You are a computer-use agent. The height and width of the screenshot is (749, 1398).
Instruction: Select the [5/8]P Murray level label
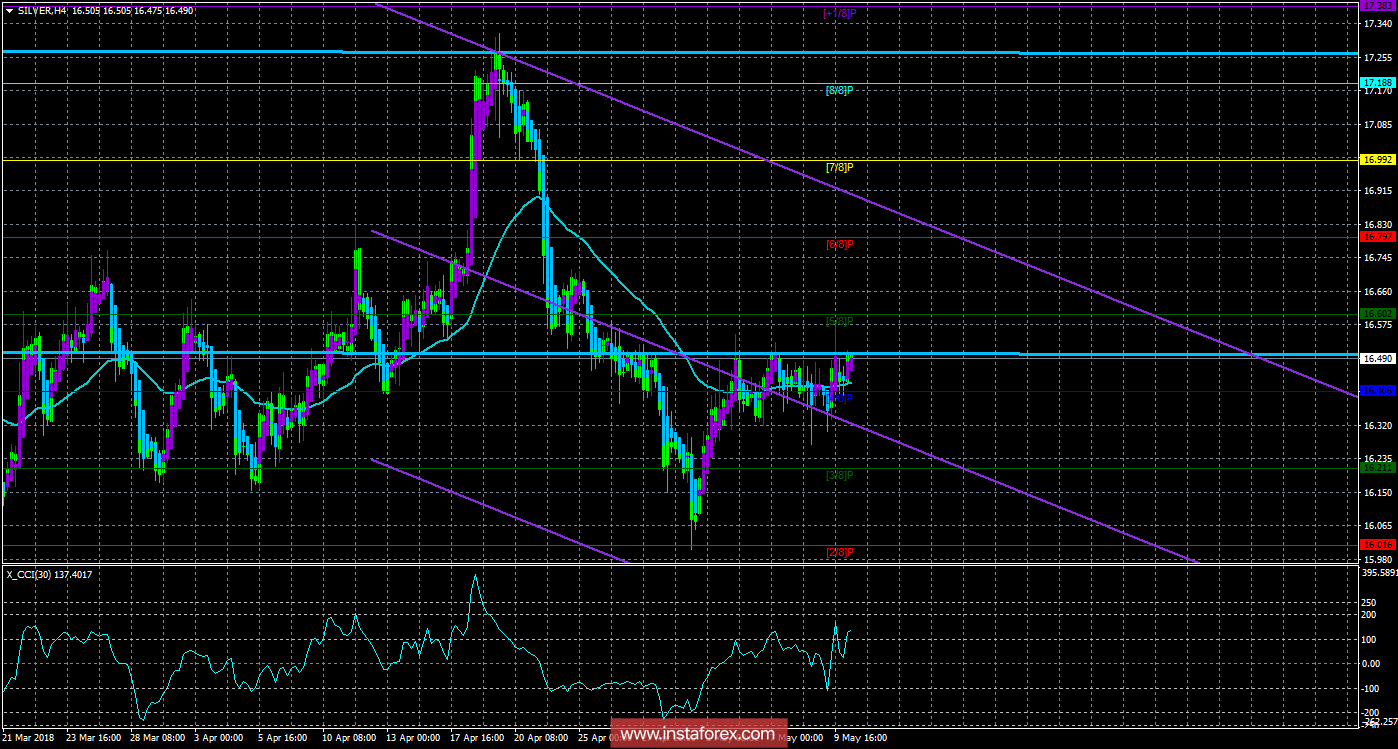pyautogui.click(x=840, y=321)
